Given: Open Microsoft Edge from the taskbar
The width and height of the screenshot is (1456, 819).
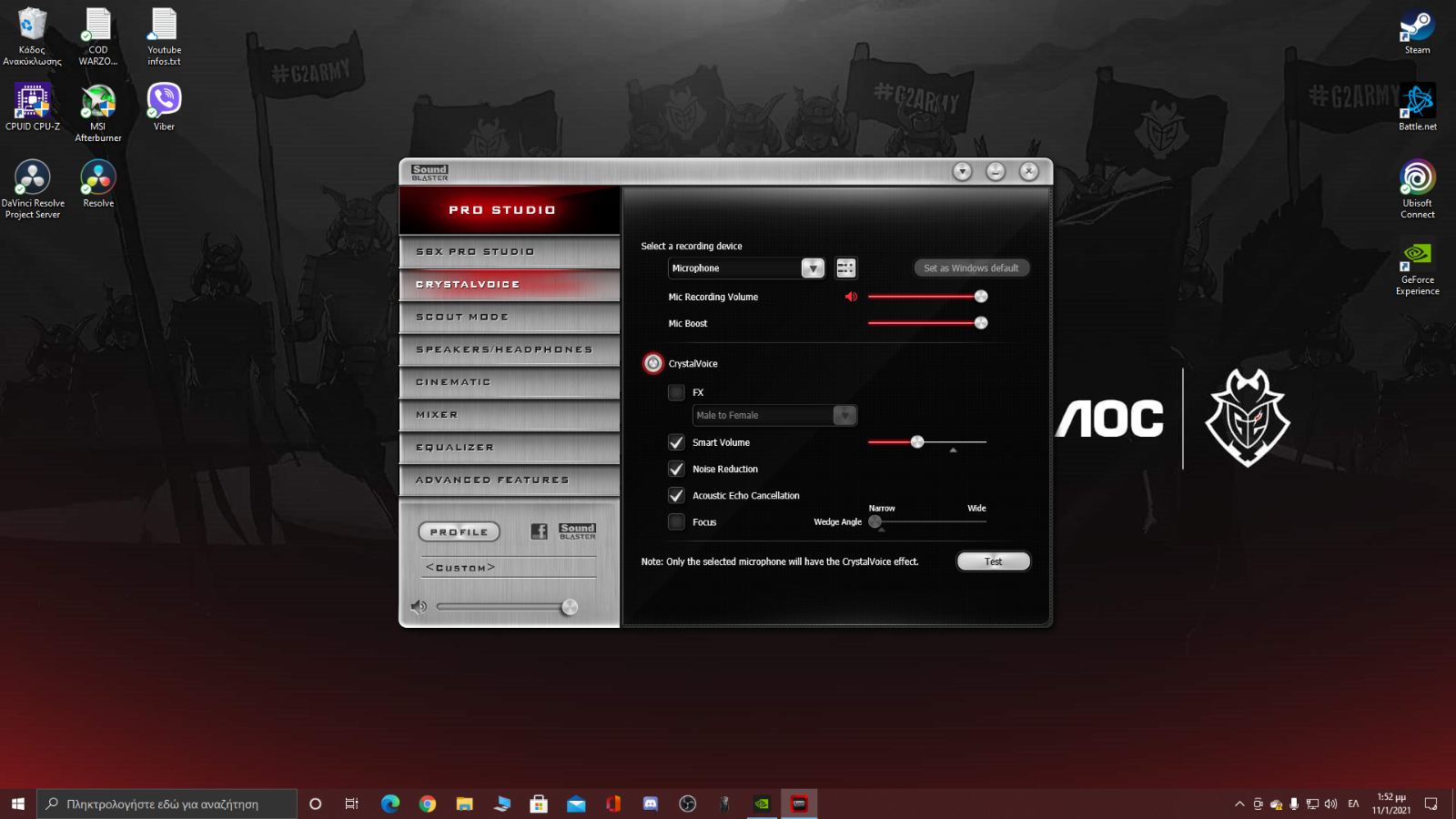Looking at the screenshot, I should pos(390,804).
